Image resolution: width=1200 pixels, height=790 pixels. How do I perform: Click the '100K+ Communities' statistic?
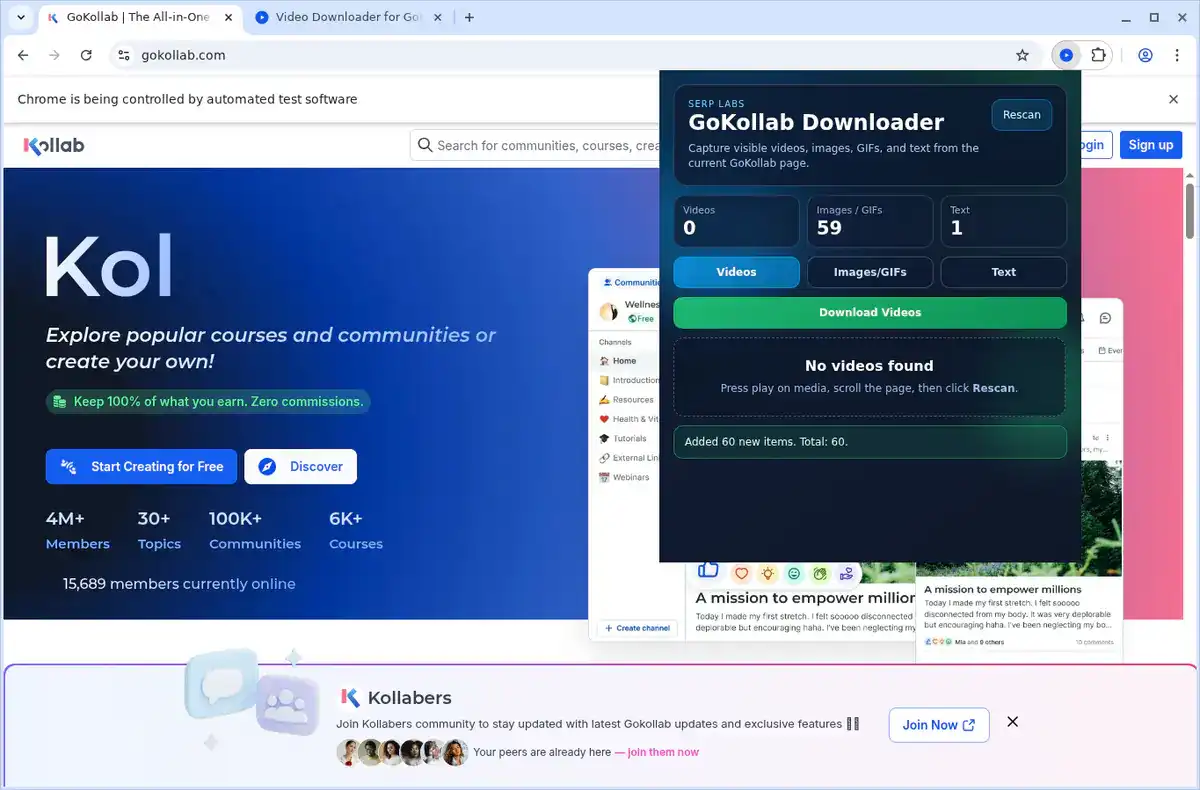point(255,531)
